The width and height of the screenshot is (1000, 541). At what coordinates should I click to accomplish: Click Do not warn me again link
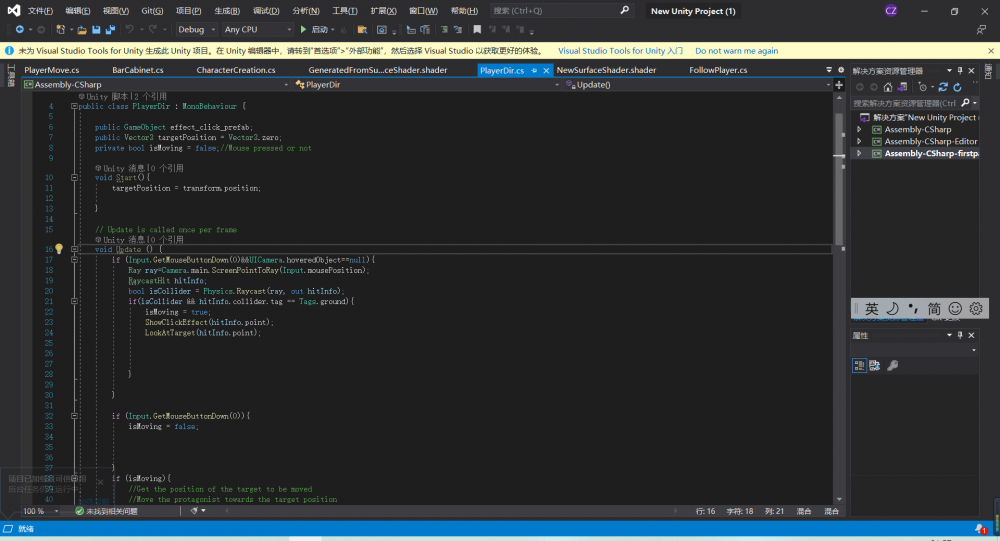tap(737, 51)
